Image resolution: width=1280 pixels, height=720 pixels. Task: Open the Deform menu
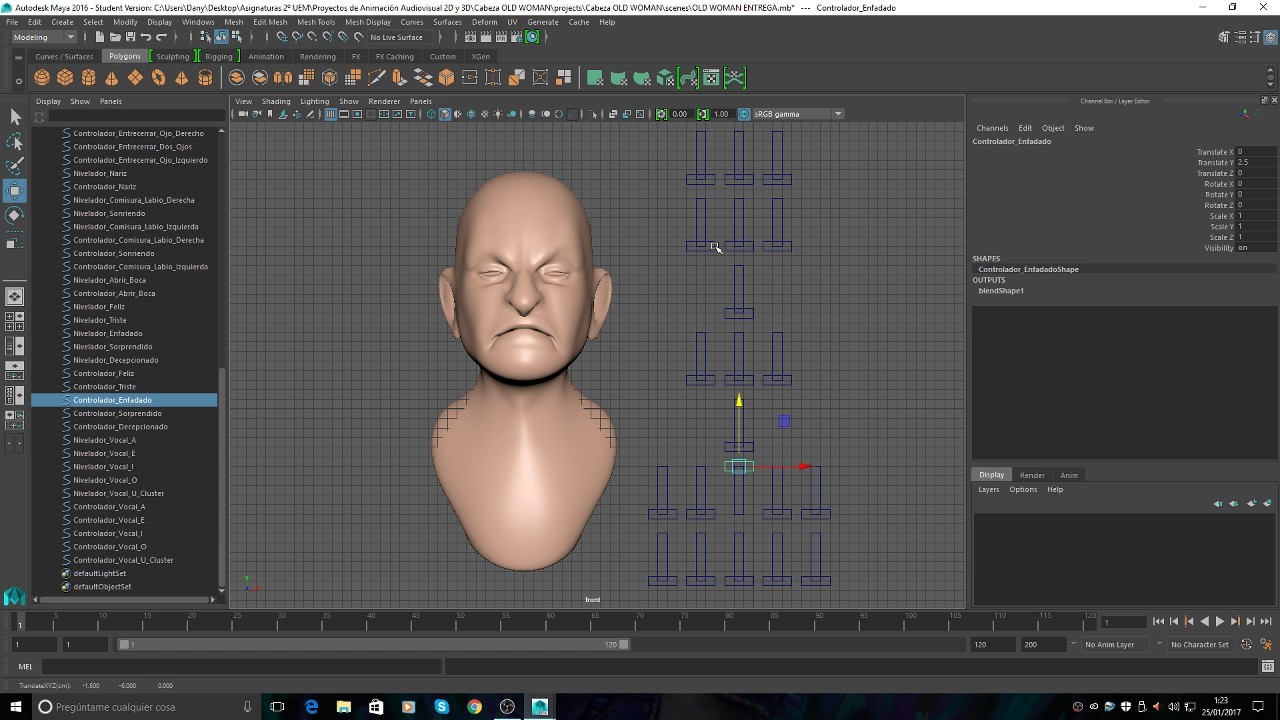click(x=484, y=21)
